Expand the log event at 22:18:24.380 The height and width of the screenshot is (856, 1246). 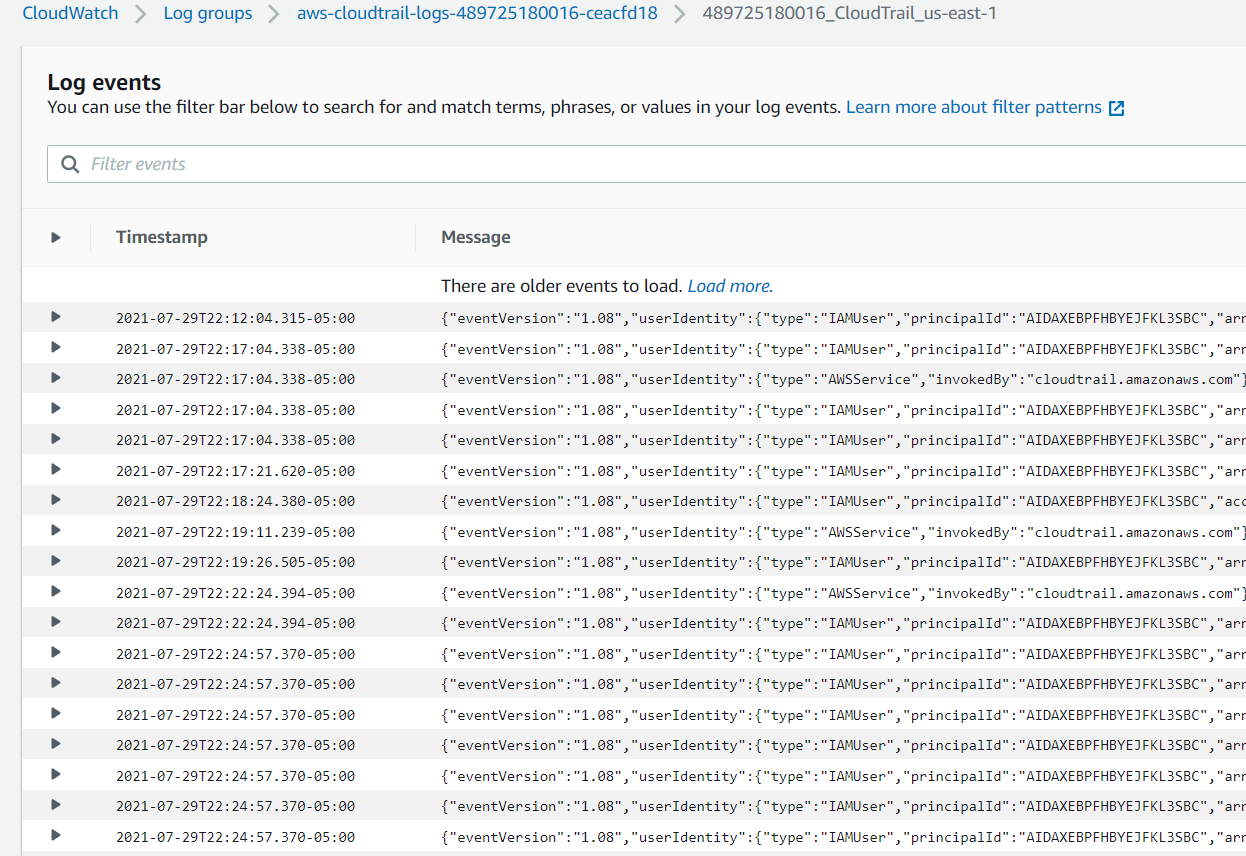56,500
